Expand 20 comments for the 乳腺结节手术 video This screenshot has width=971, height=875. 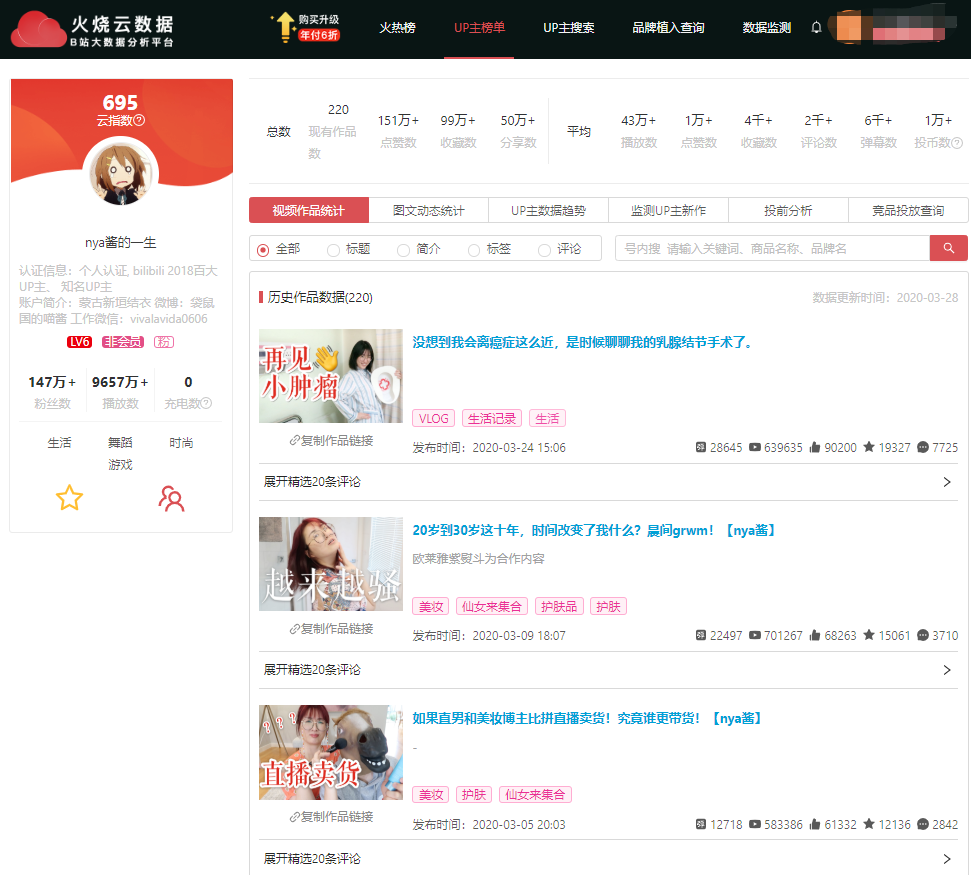click(608, 482)
